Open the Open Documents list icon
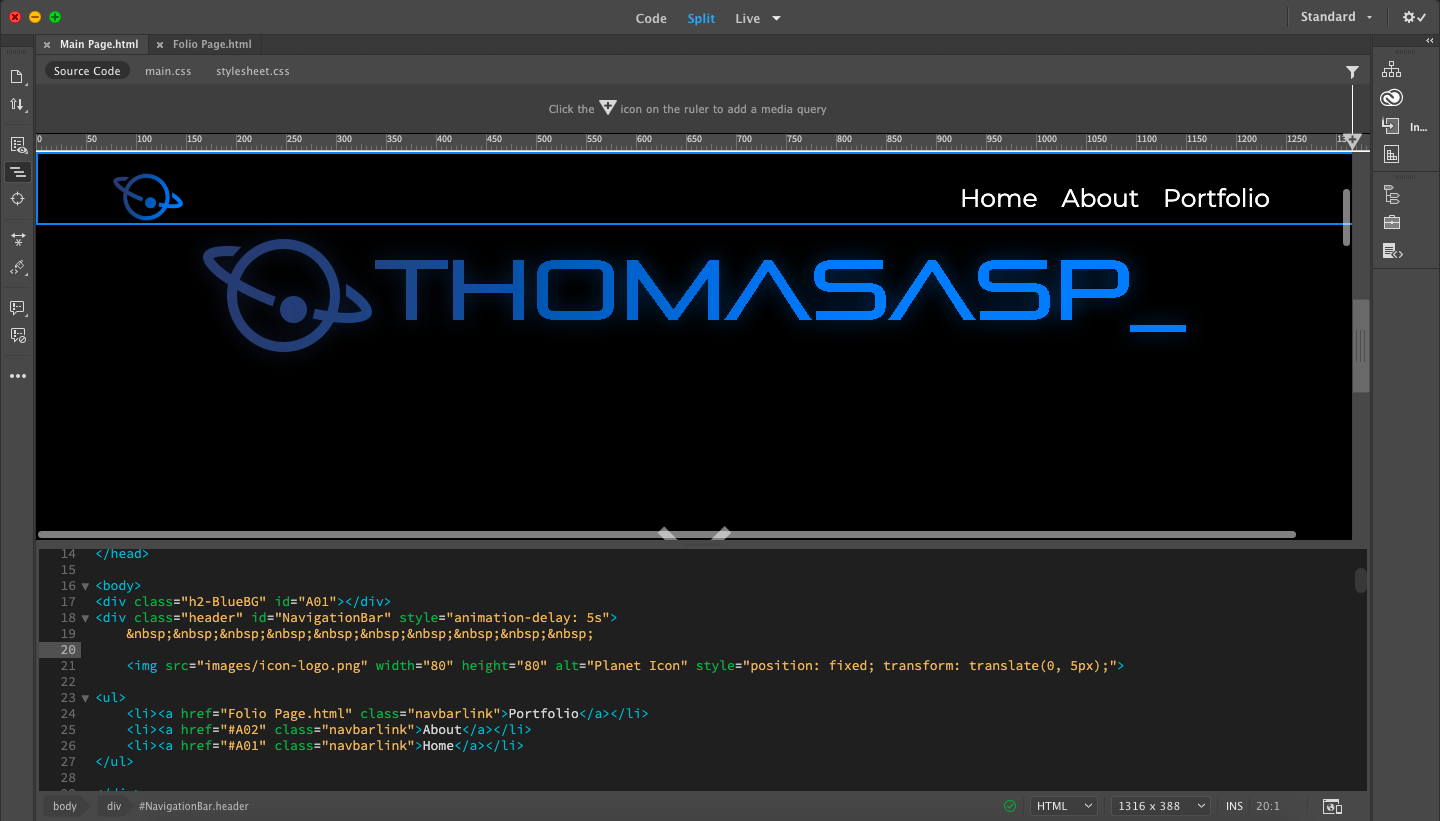 pyautogui.click(x=17, y=77)
